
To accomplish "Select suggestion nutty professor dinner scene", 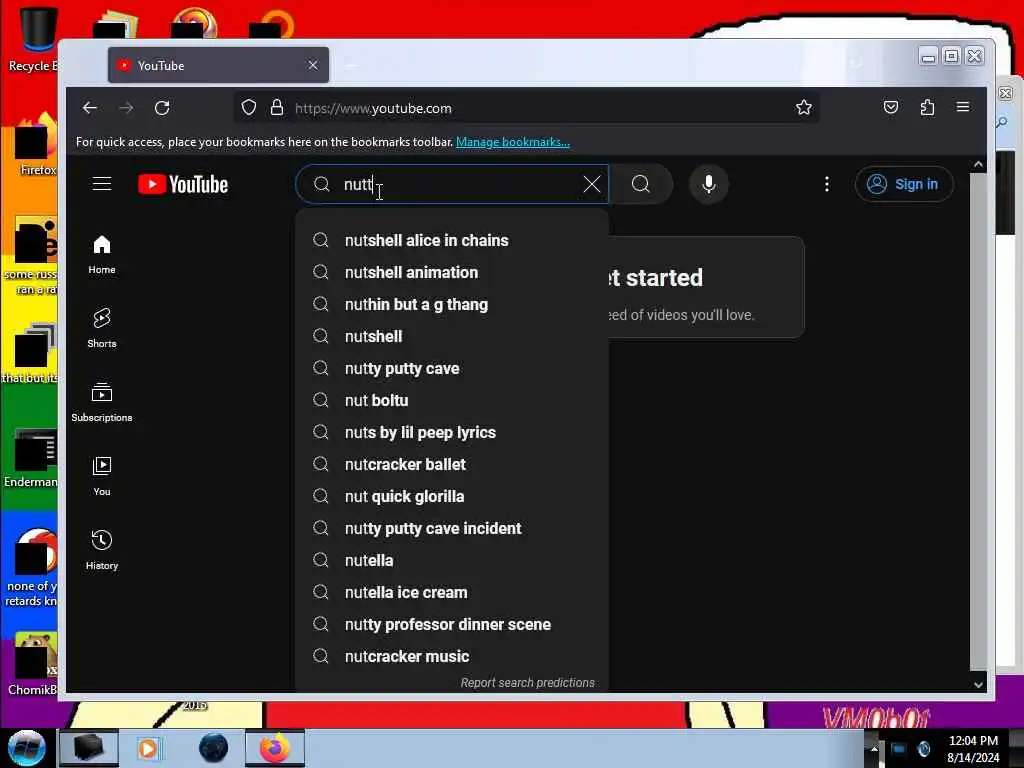I will pyautogui.click(x=452, y=624).
